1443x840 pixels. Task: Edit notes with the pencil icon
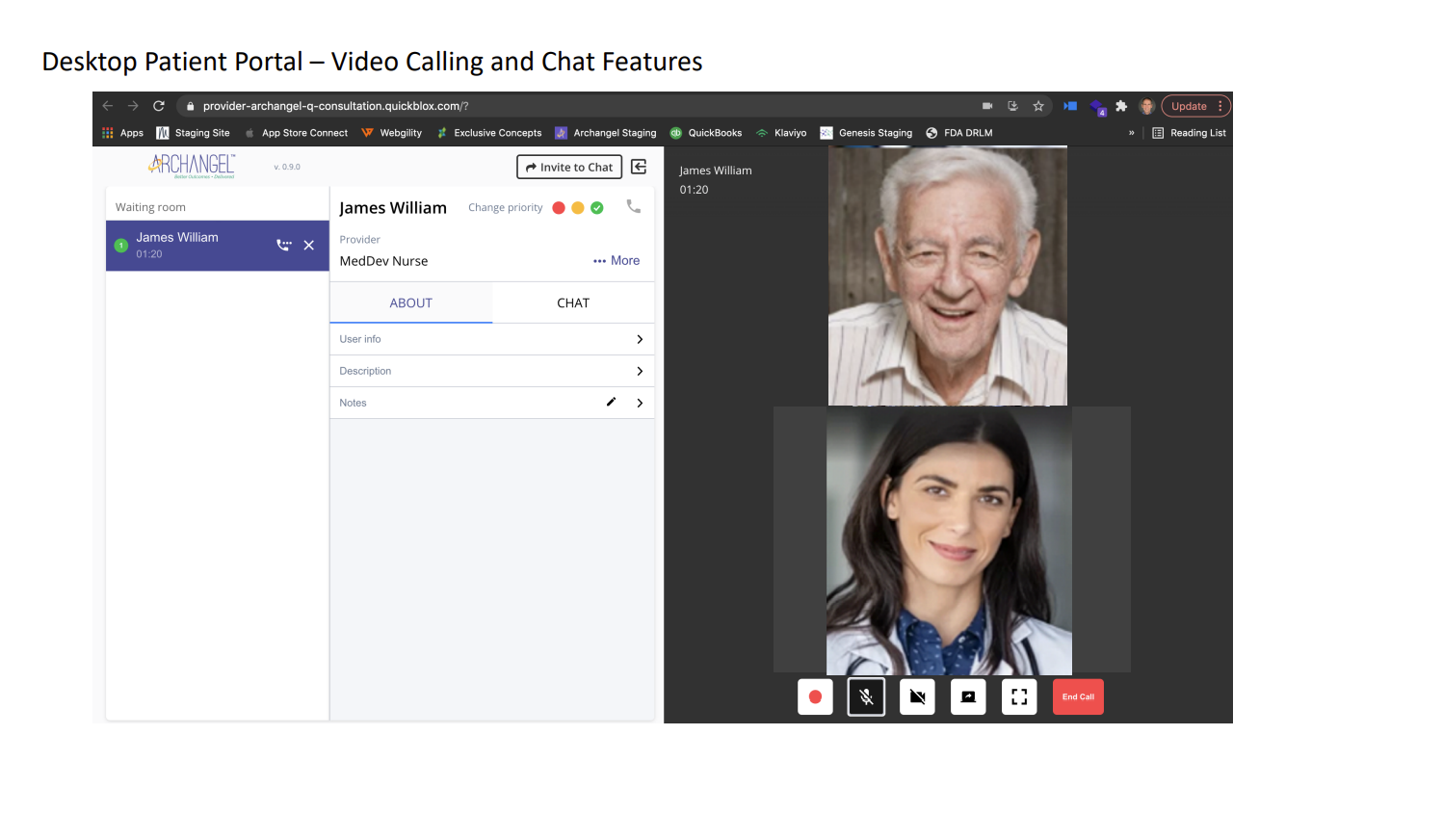point(611,402)
